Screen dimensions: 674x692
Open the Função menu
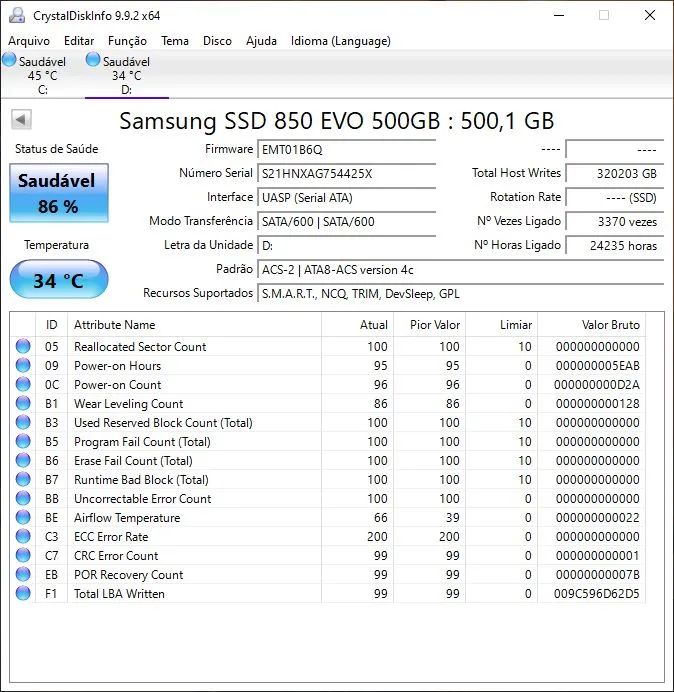tap(128, 41)
